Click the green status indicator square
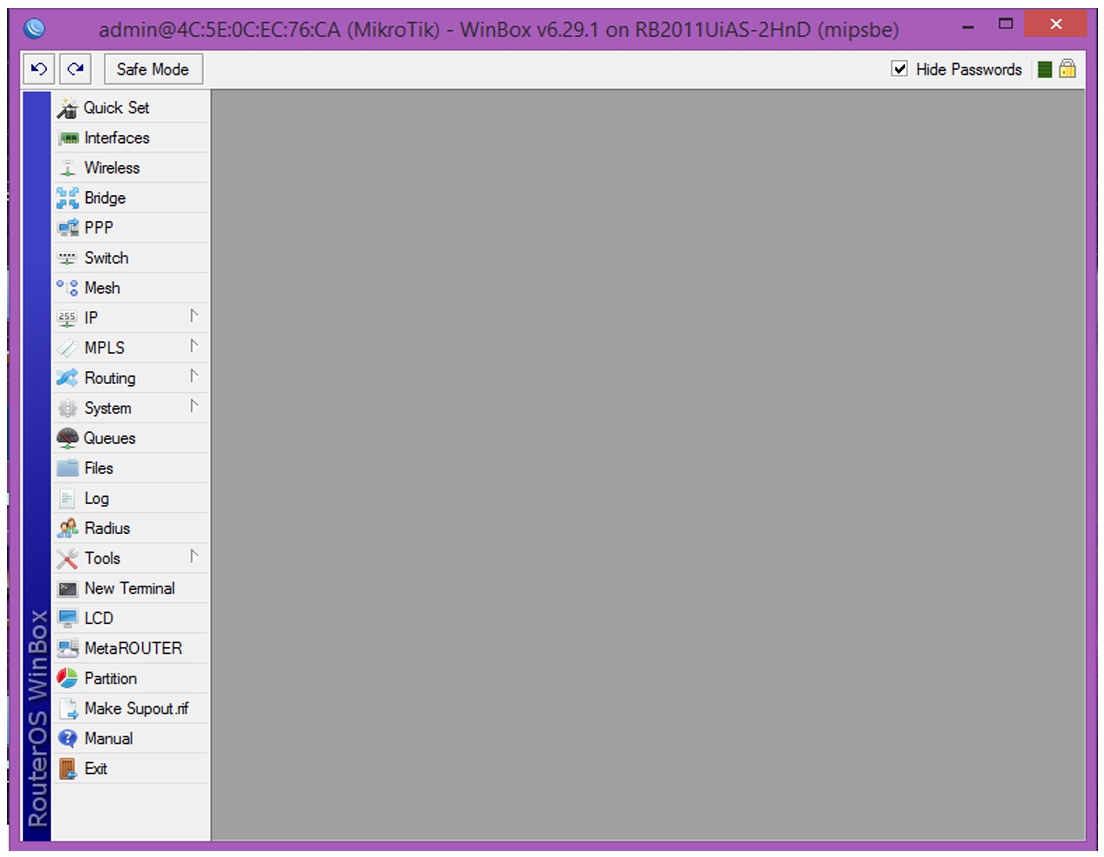The height and width of the screenshot is (857, 1104). (1045, 69)
